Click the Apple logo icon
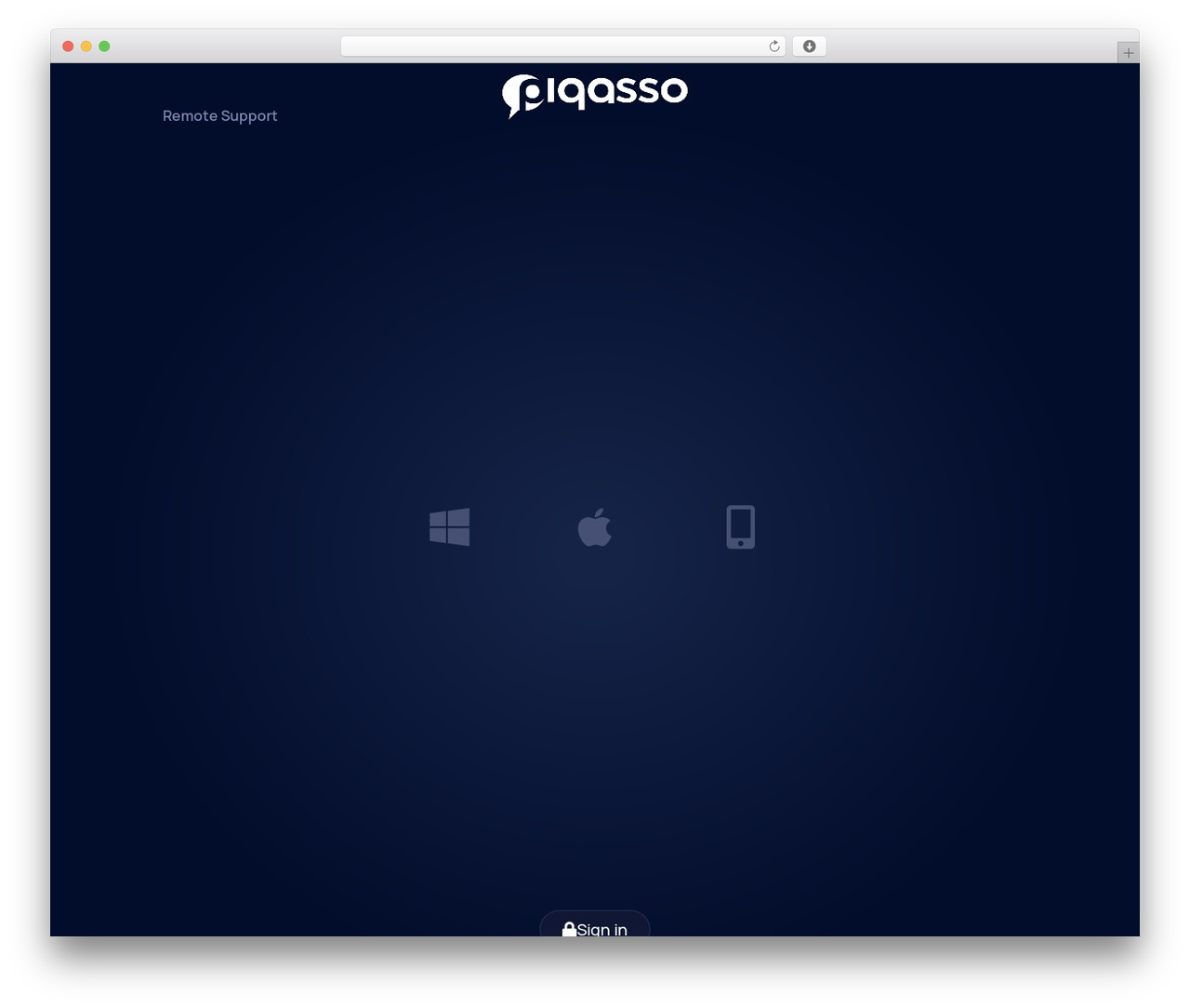Screen dimensions: 1190x1008 click(594, 527)
